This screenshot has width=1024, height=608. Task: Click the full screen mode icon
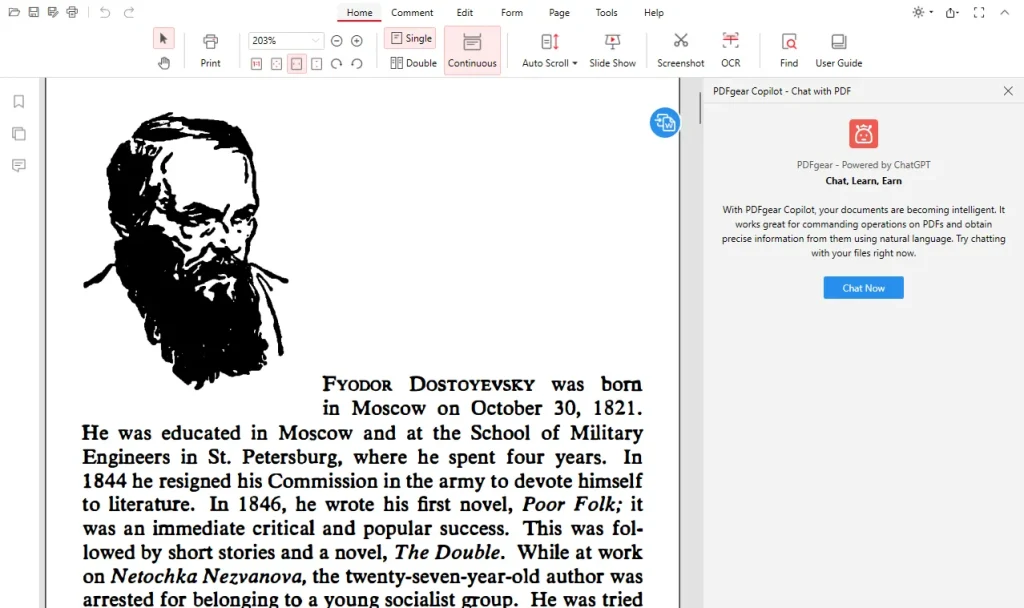click(x=978, y=12)
